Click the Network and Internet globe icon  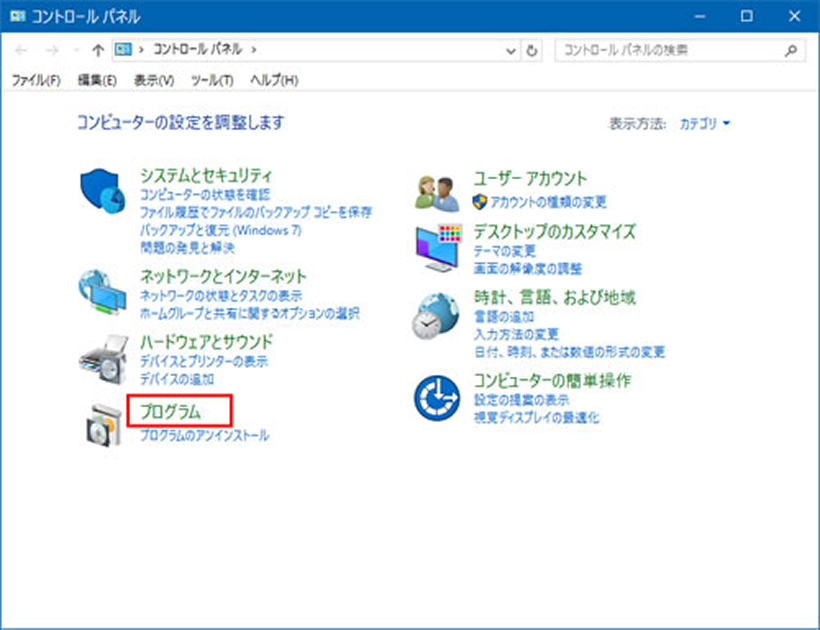point(102,292)
